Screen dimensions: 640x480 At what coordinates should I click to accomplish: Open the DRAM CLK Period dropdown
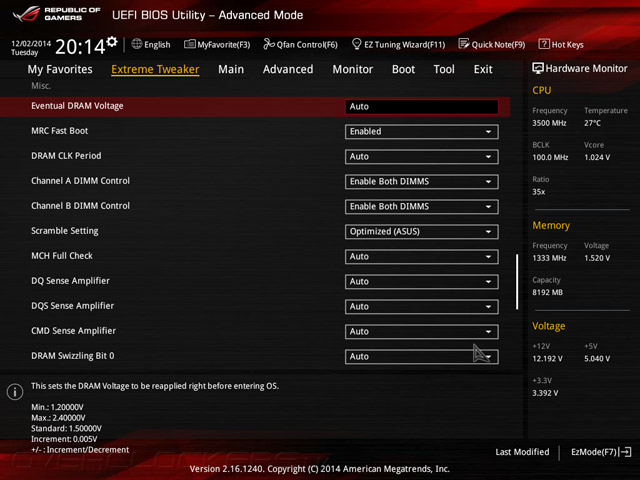[x=422, y=157]
